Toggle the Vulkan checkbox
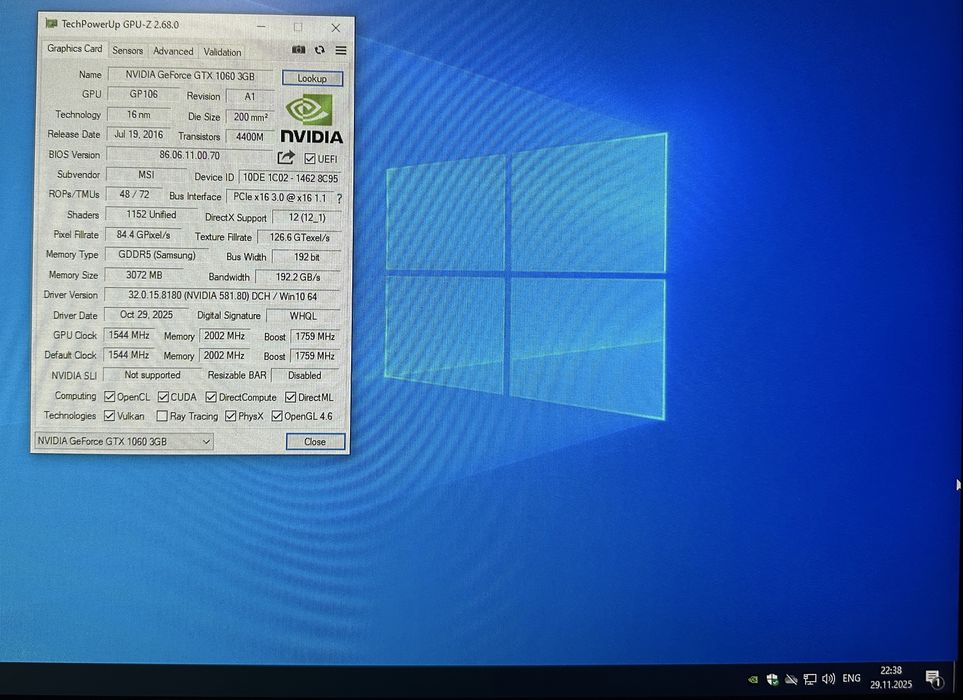Image resolution: width=963 pixels, height=700 pixels. click(109, 416)
